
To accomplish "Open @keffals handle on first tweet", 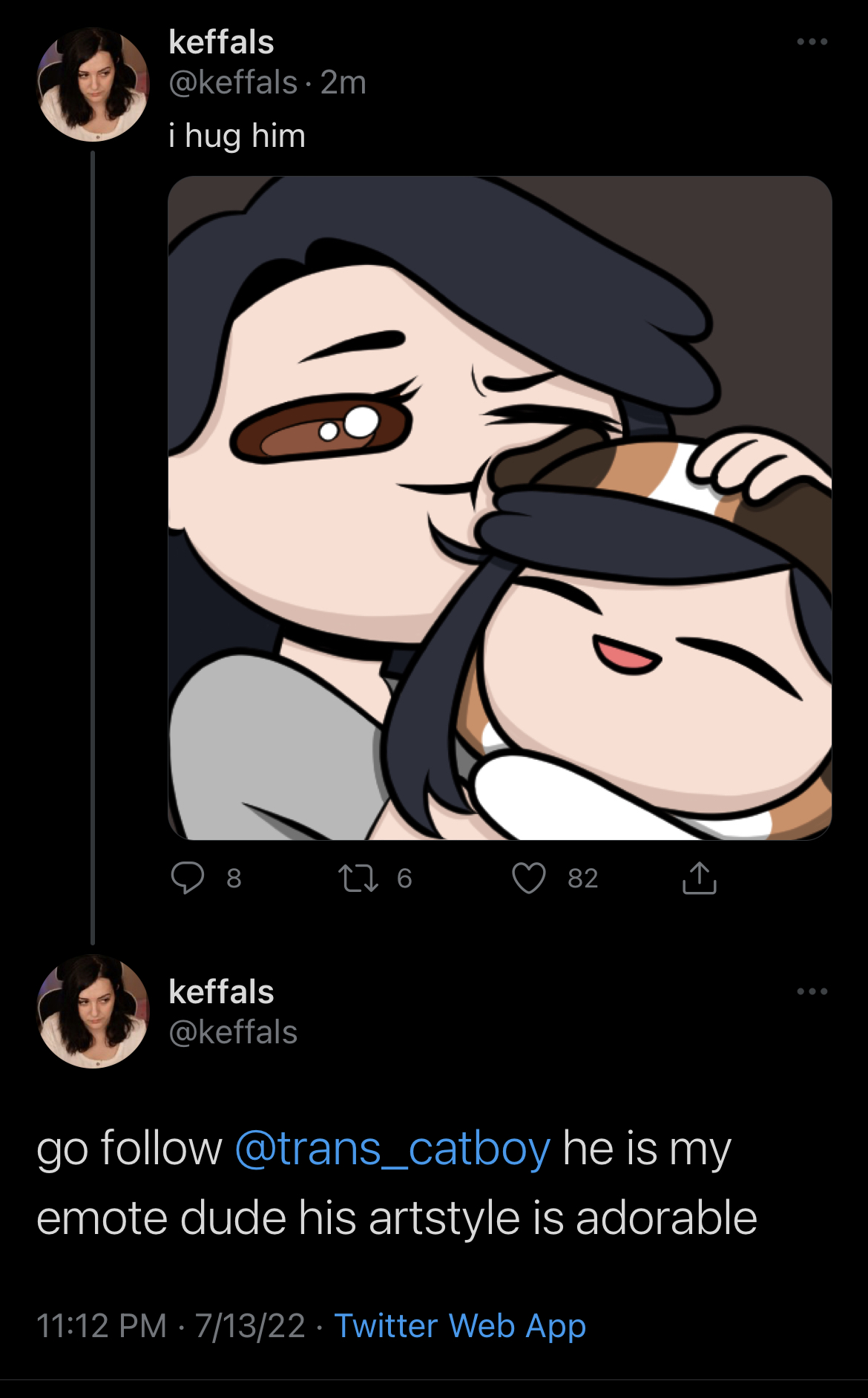I will [233, 82].
